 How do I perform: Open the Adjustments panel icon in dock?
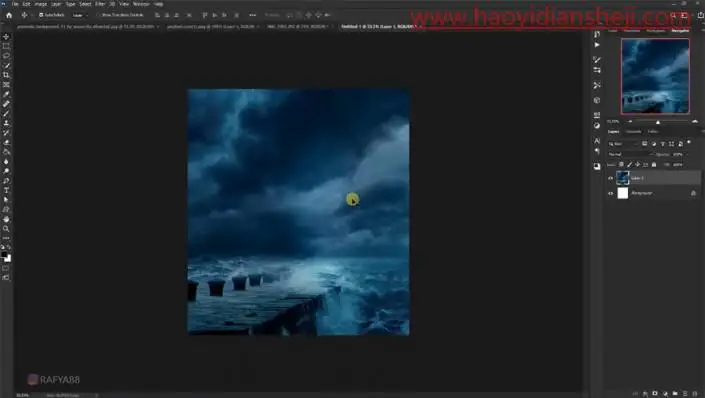point(597,126)
